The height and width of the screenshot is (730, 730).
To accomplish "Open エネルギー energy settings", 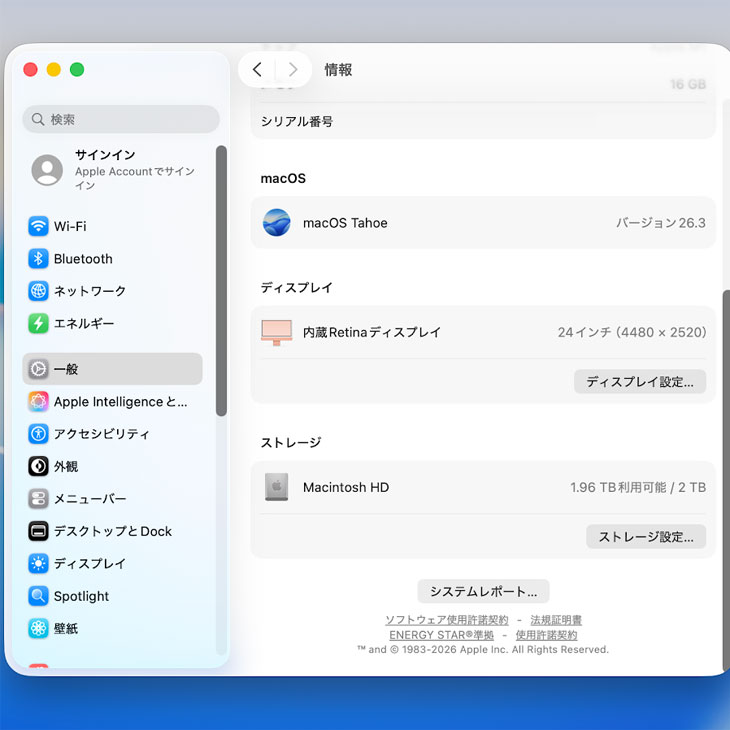I will pyautogui.click(x=83, y=324).
